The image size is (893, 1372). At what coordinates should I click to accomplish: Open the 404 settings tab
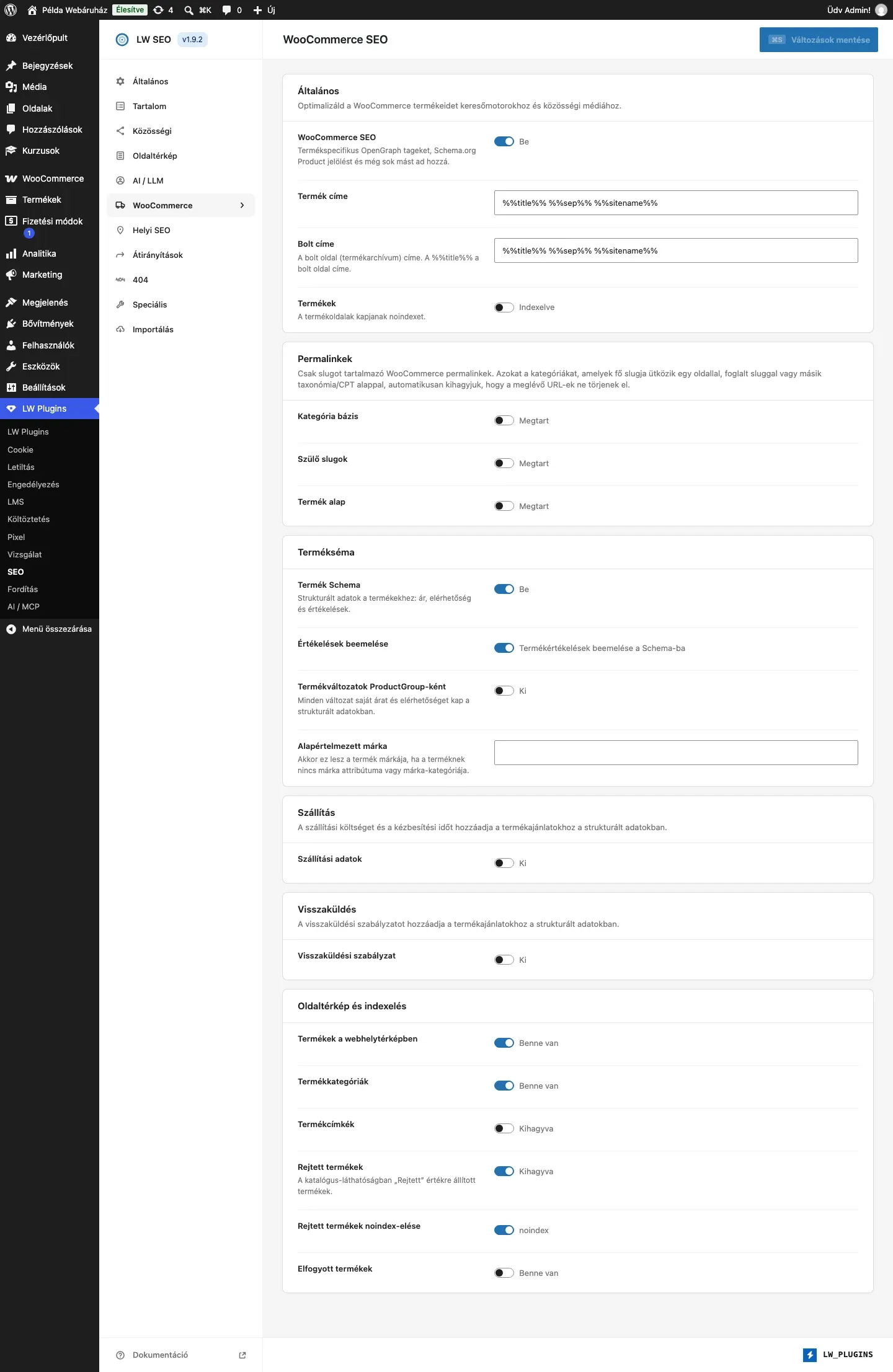[181, 280]
